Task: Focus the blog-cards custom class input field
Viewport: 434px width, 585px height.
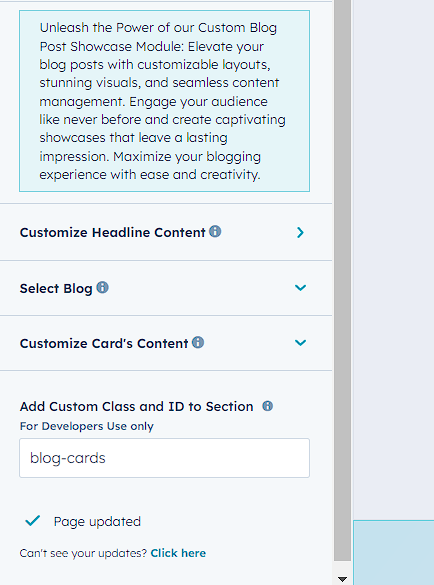Action: coord(164,458)
